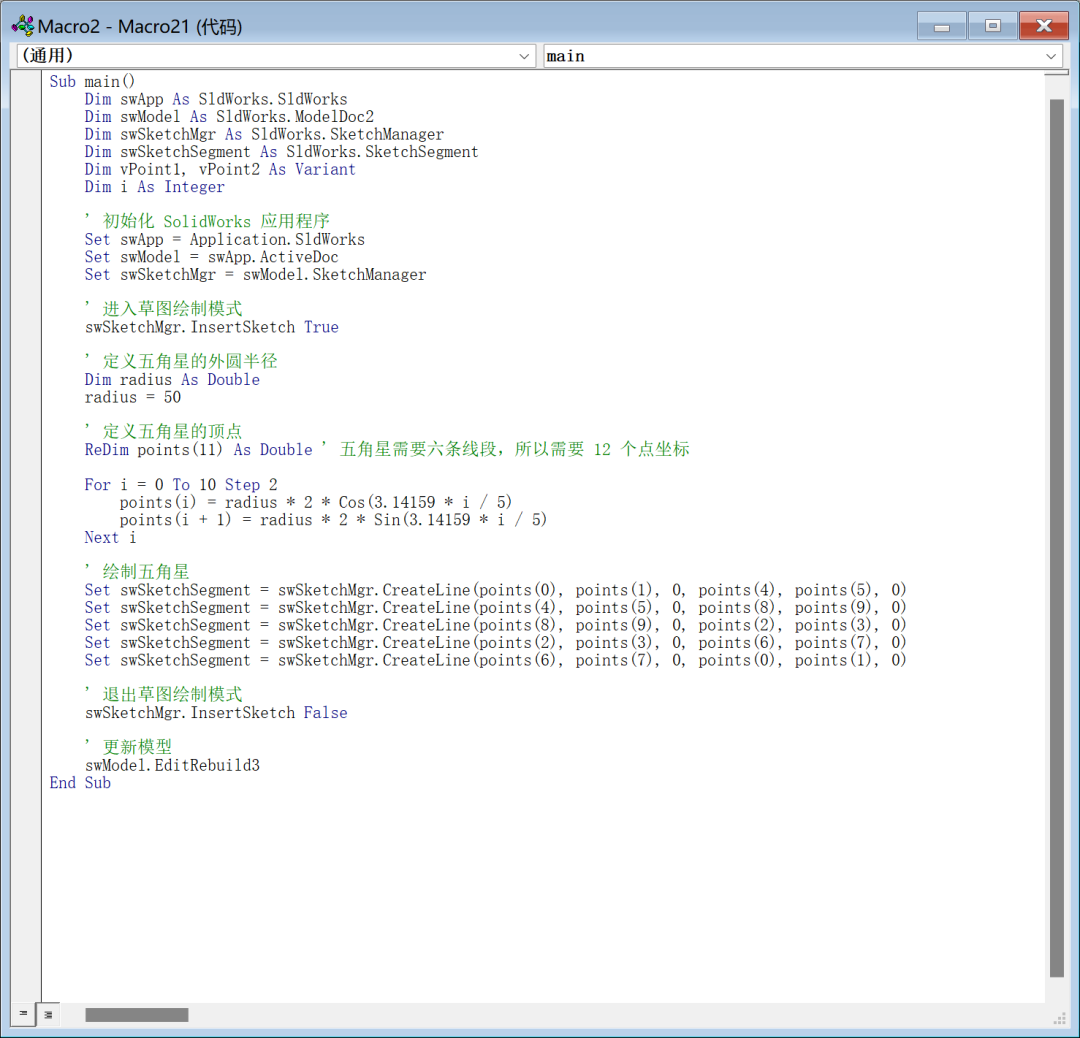
Task: Click the split bar above the vertical scrollbar
Action: coord(1057,72)
